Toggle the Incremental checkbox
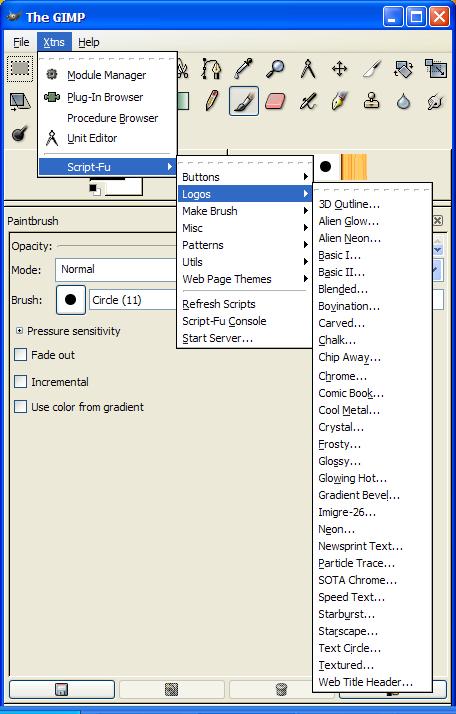Viewport: 456px width, 714px height. point(20,382)
